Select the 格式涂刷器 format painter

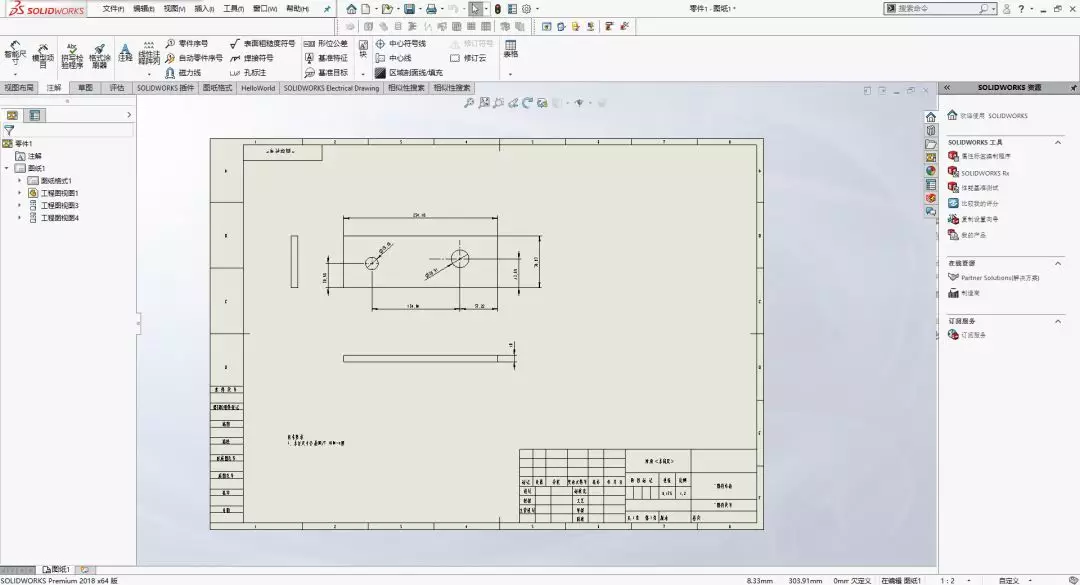click(x=99, y=54)
